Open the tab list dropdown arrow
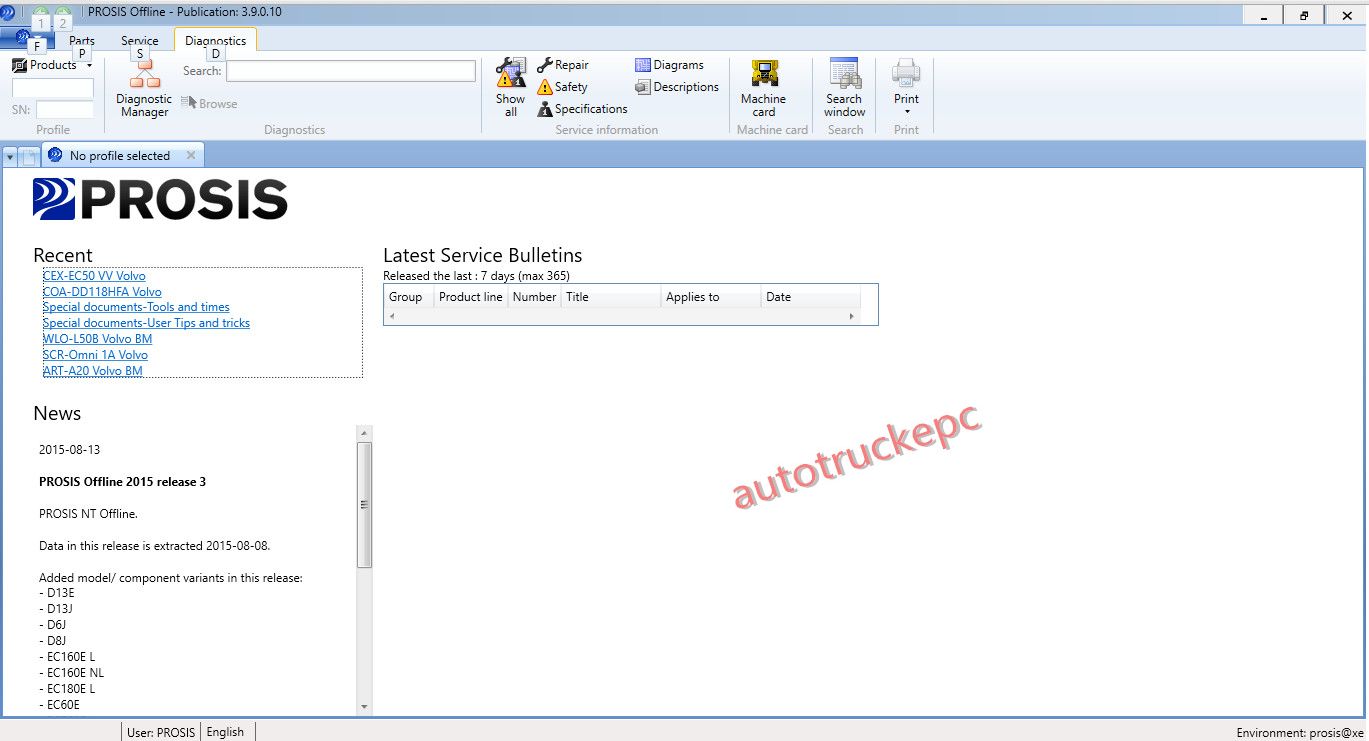The width and height of the screenshot is (1369, 741). click(x=10, y=156)
